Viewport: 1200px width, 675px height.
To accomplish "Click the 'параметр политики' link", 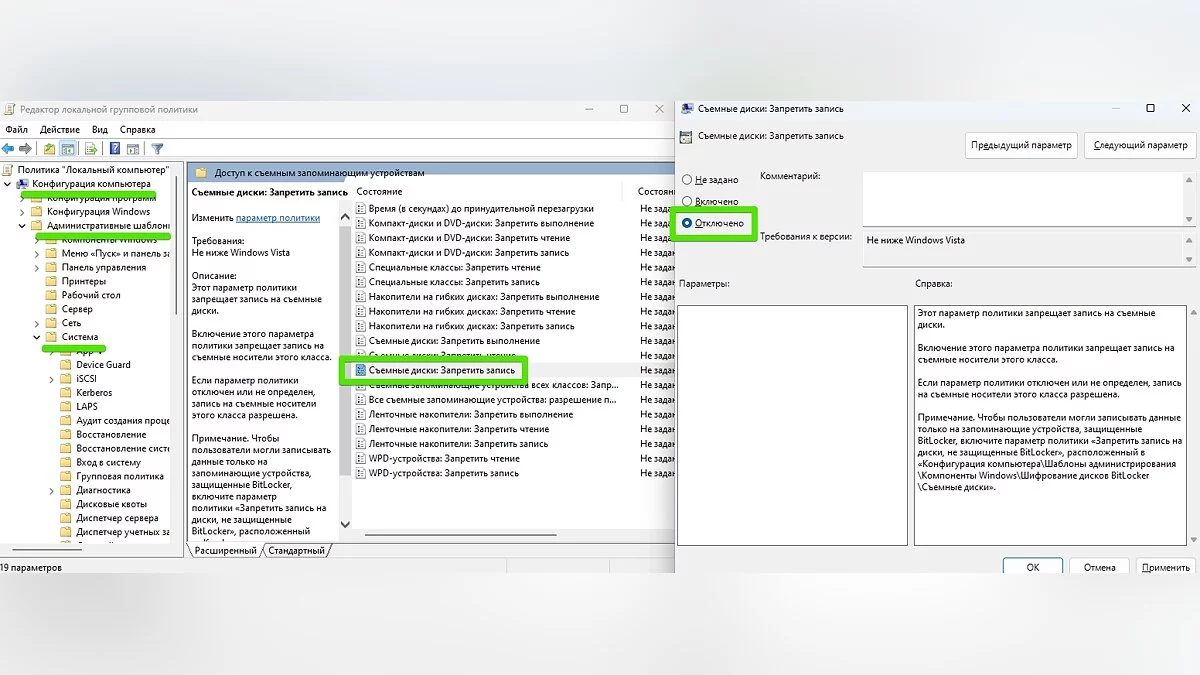I will pyautogui.click(x=278, y=217).
